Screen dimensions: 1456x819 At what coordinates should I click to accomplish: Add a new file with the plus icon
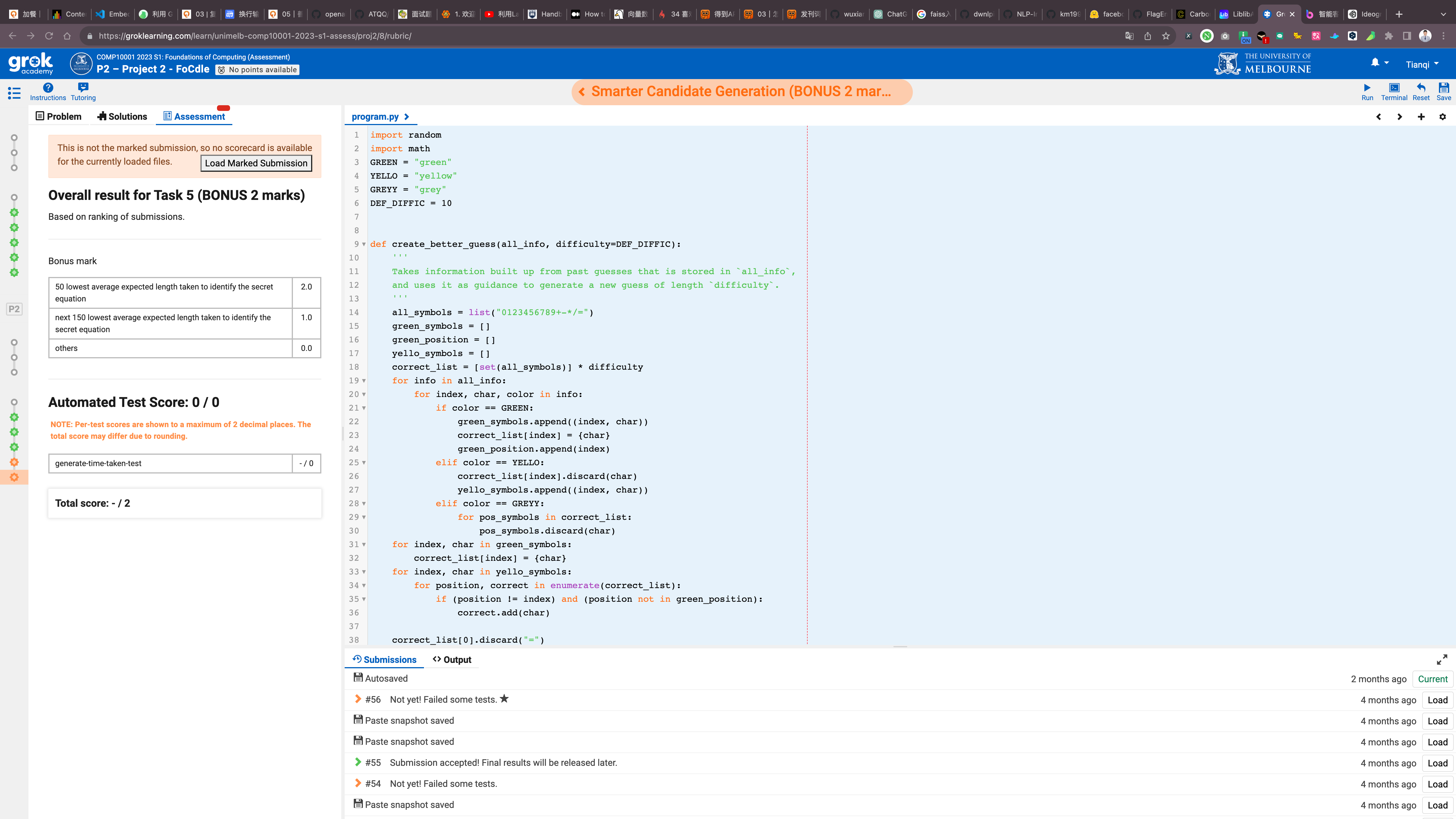1421,117
